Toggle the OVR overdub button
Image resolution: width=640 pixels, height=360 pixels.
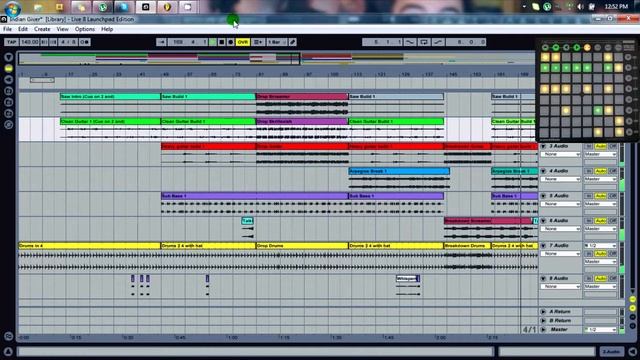tap(243, 42)
